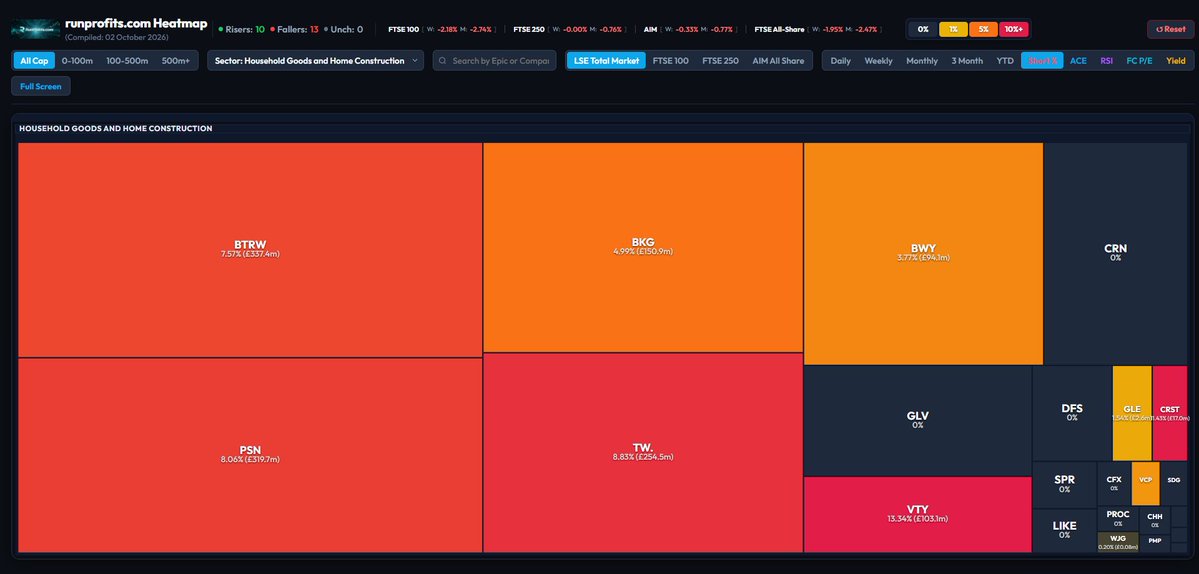Click the 1% legend swatch

953,29
